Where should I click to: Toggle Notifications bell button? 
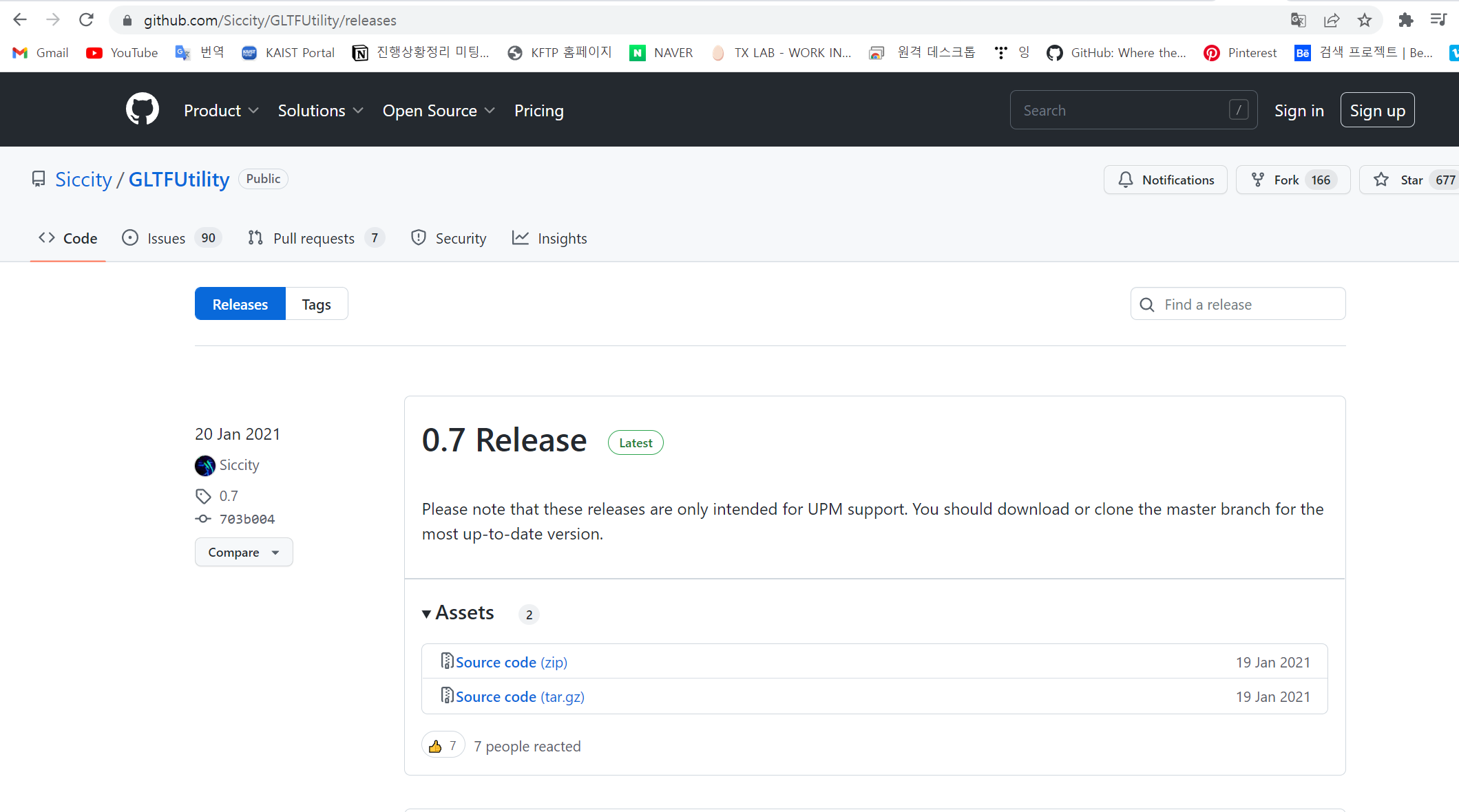click(1165, 180)
